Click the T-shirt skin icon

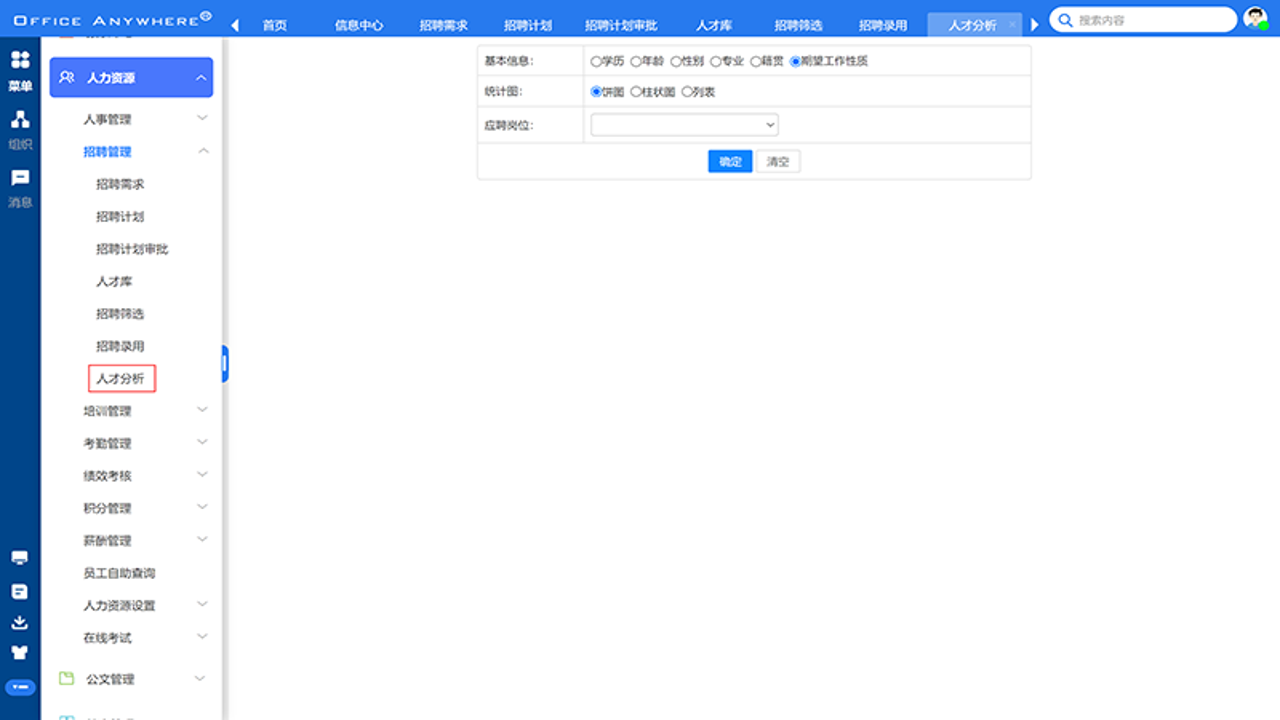pyautogui.click(x=20, y=653)
